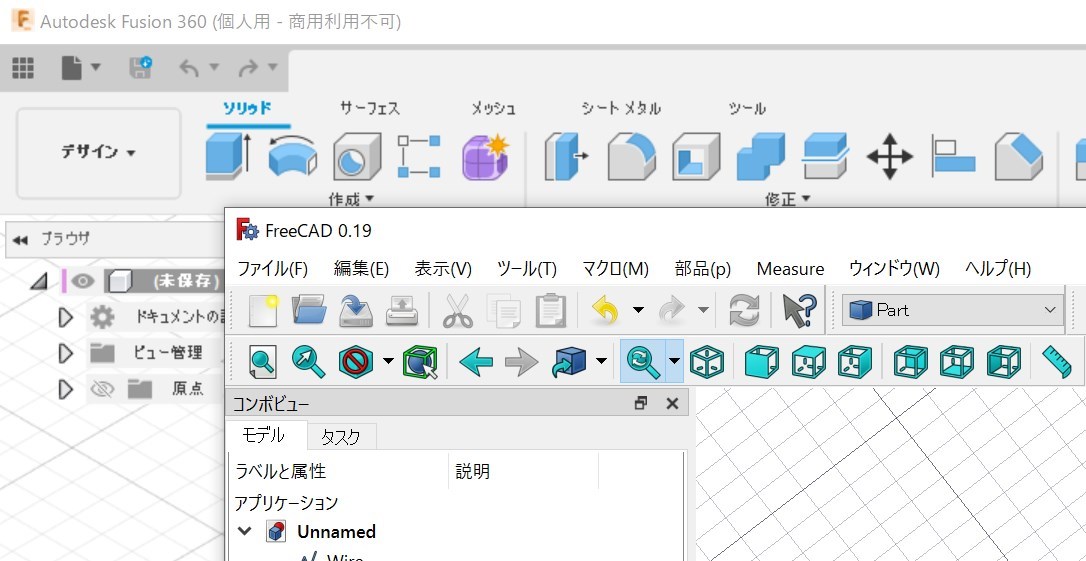
Task: Set FreeCAD top view
Action: tap(809, 362)
